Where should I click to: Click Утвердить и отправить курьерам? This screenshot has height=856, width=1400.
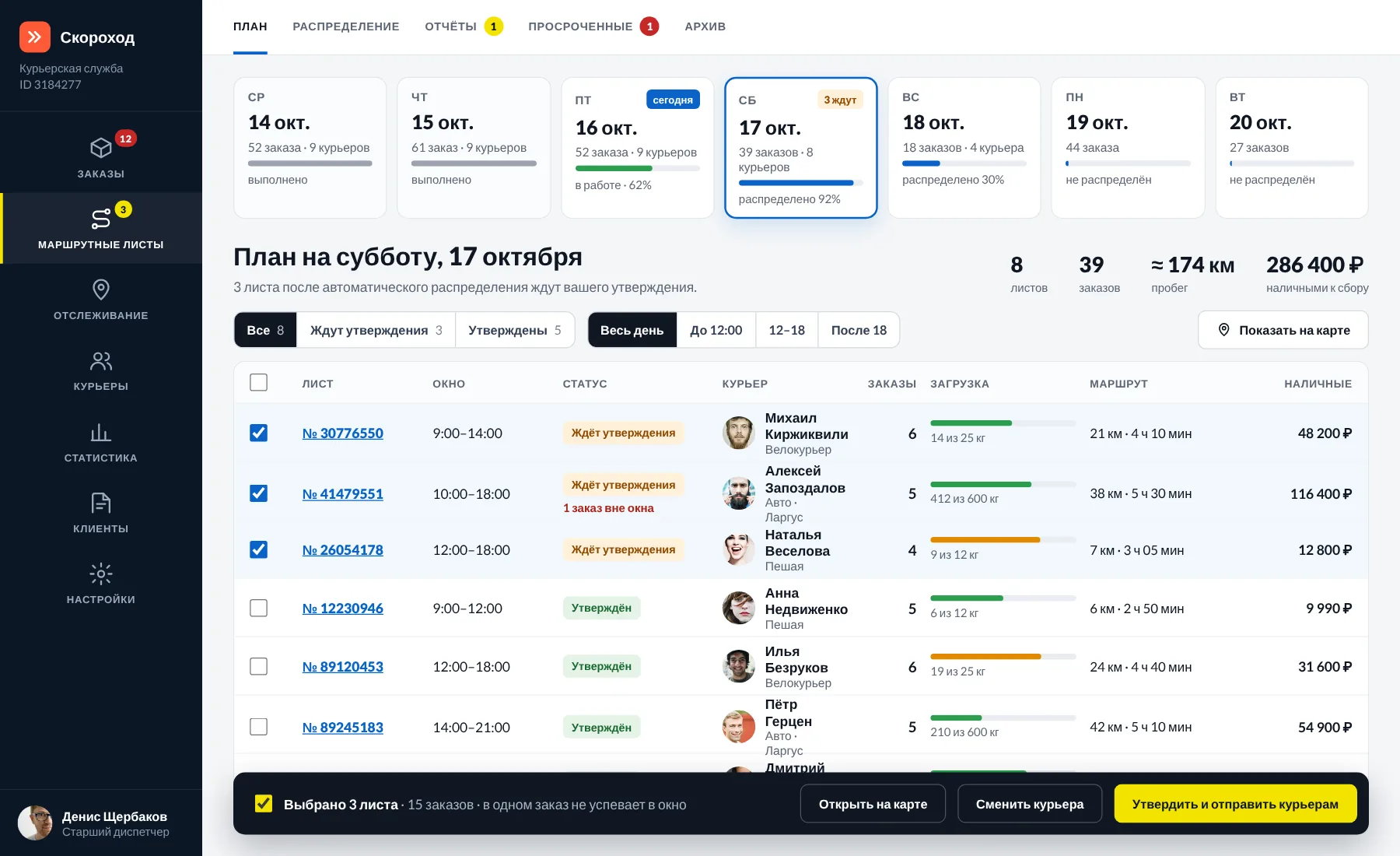pos(1235,804)
